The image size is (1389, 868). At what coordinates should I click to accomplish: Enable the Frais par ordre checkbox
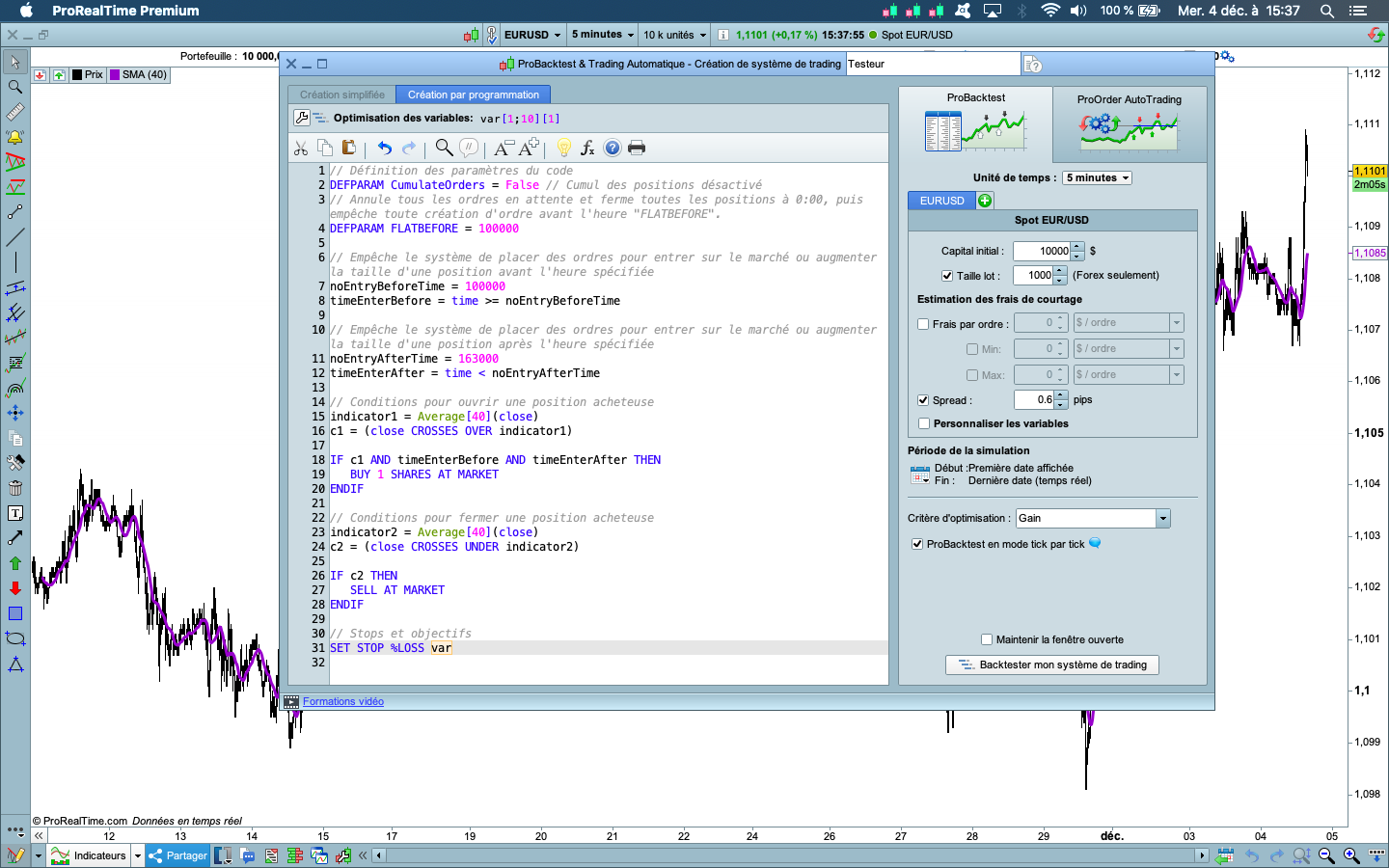point(923,324)
